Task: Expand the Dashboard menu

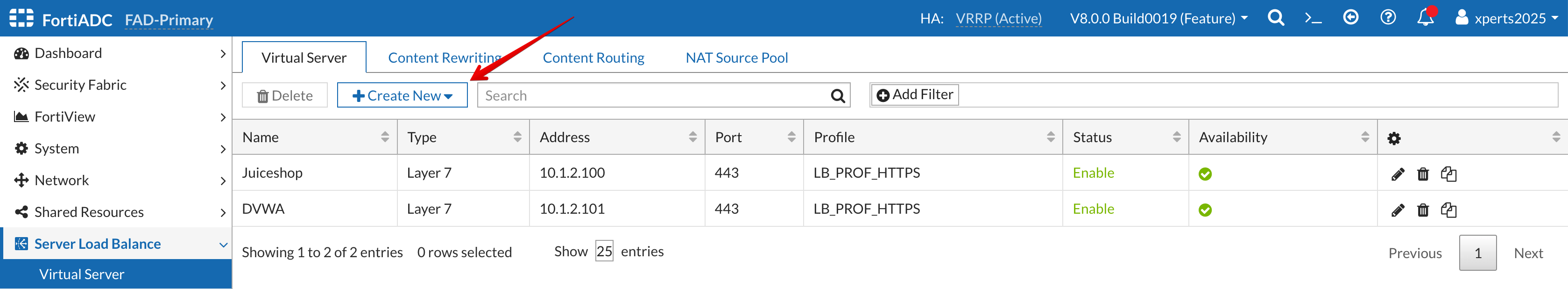Action: coord(116,53)
